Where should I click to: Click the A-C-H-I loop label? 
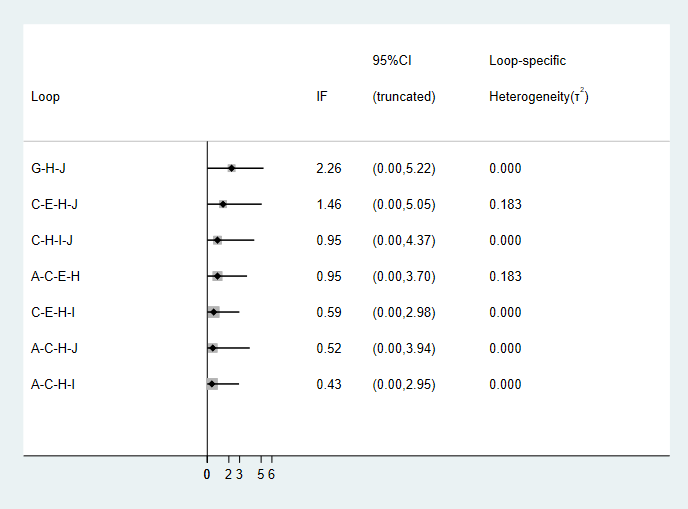click(53, 384)
